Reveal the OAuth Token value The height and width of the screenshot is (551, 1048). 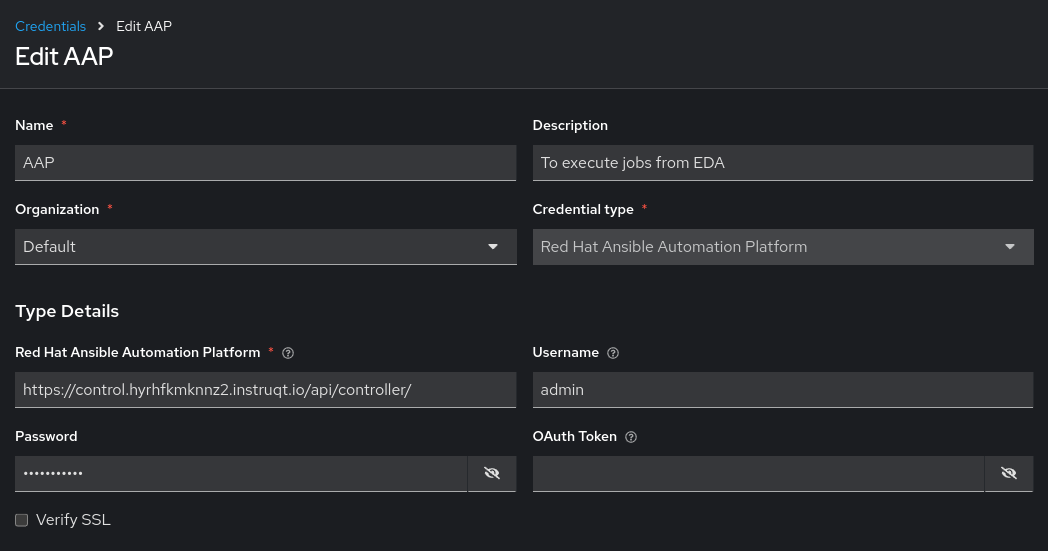(x=1009, y=473)
